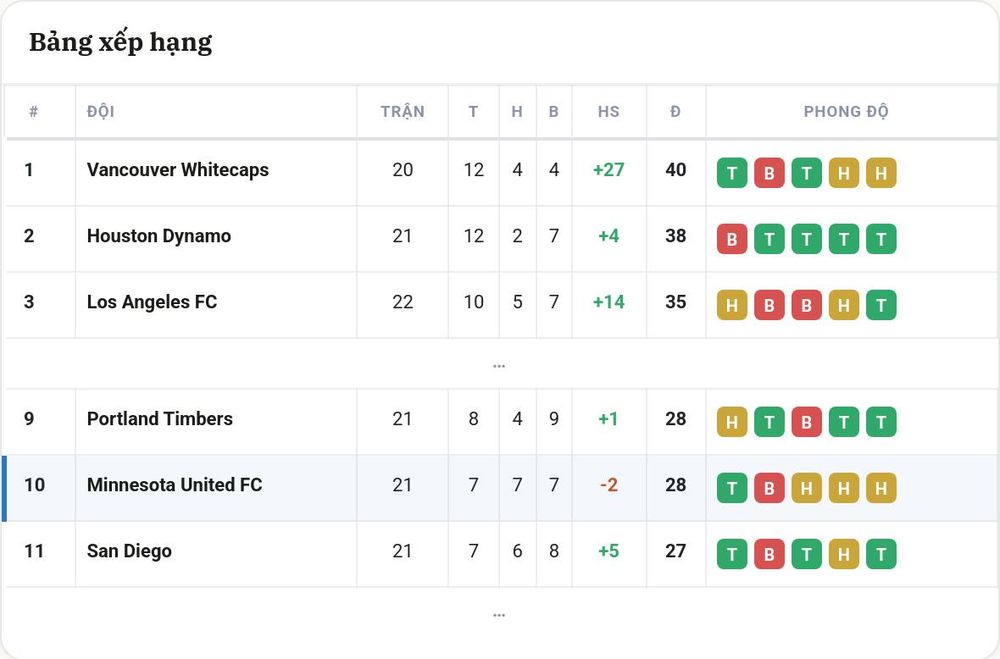Sort by the HS column header

[608, 112]
